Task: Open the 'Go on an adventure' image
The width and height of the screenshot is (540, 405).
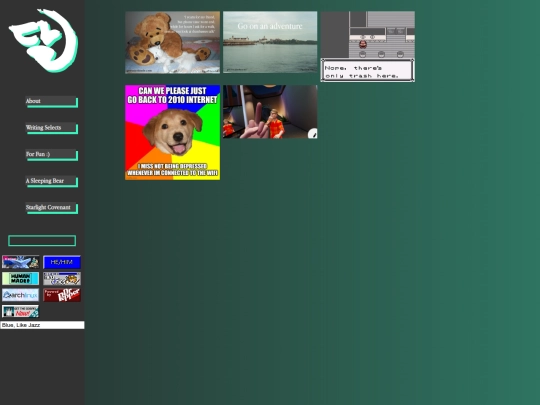Action: pos(270,42)
